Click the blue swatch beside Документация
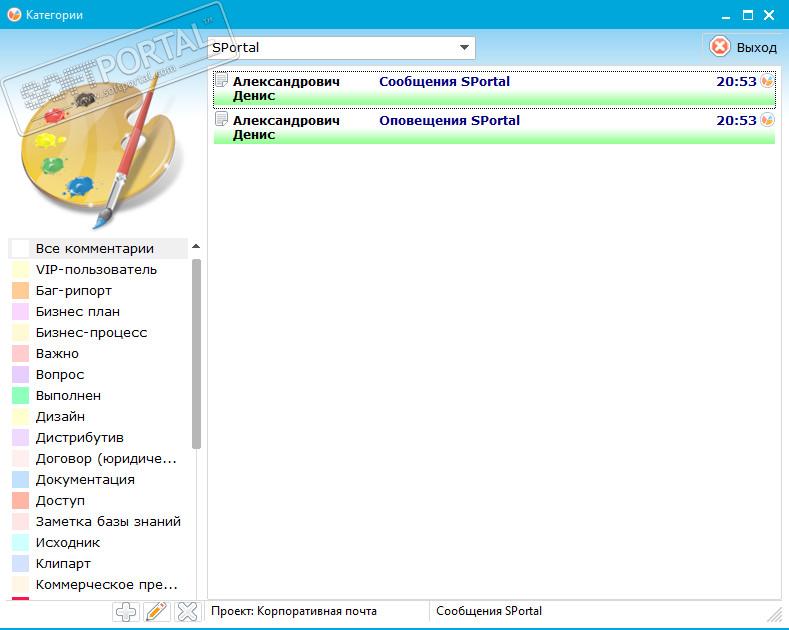789x630 pixels. (20, 480)
